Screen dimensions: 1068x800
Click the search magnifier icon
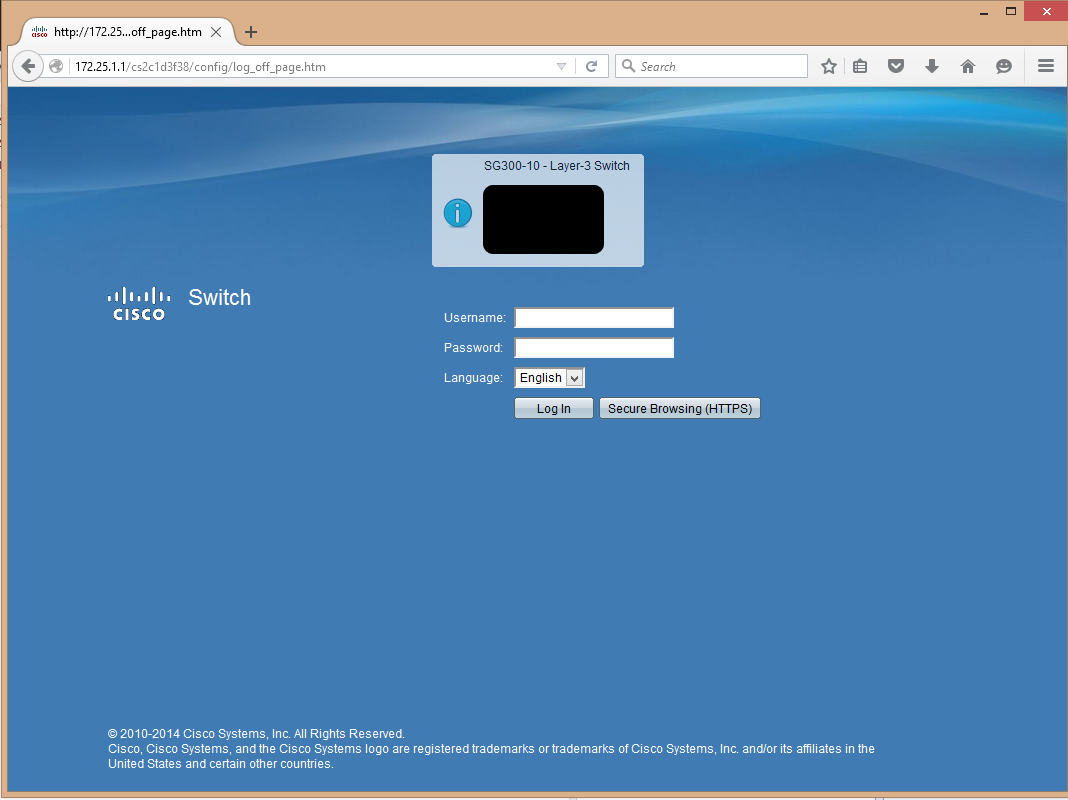[629, 66]
